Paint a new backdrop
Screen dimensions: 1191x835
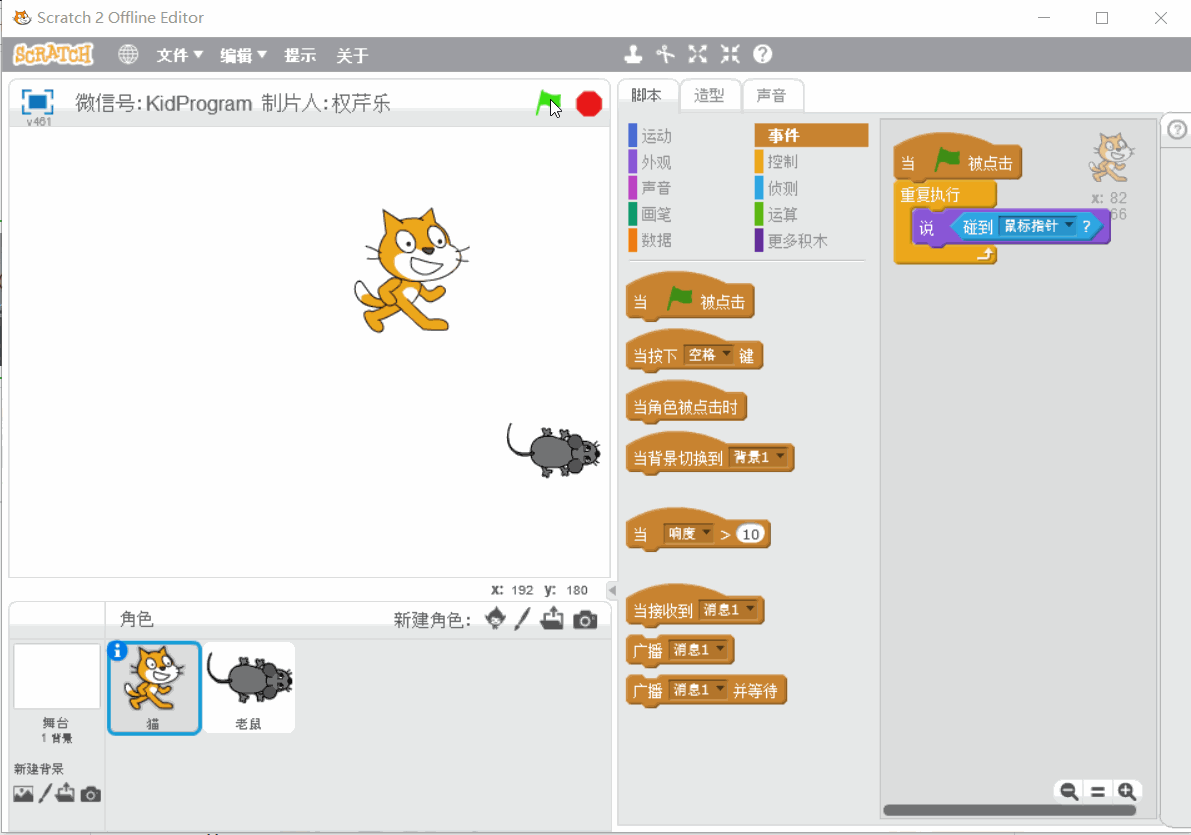click(46, 793)
